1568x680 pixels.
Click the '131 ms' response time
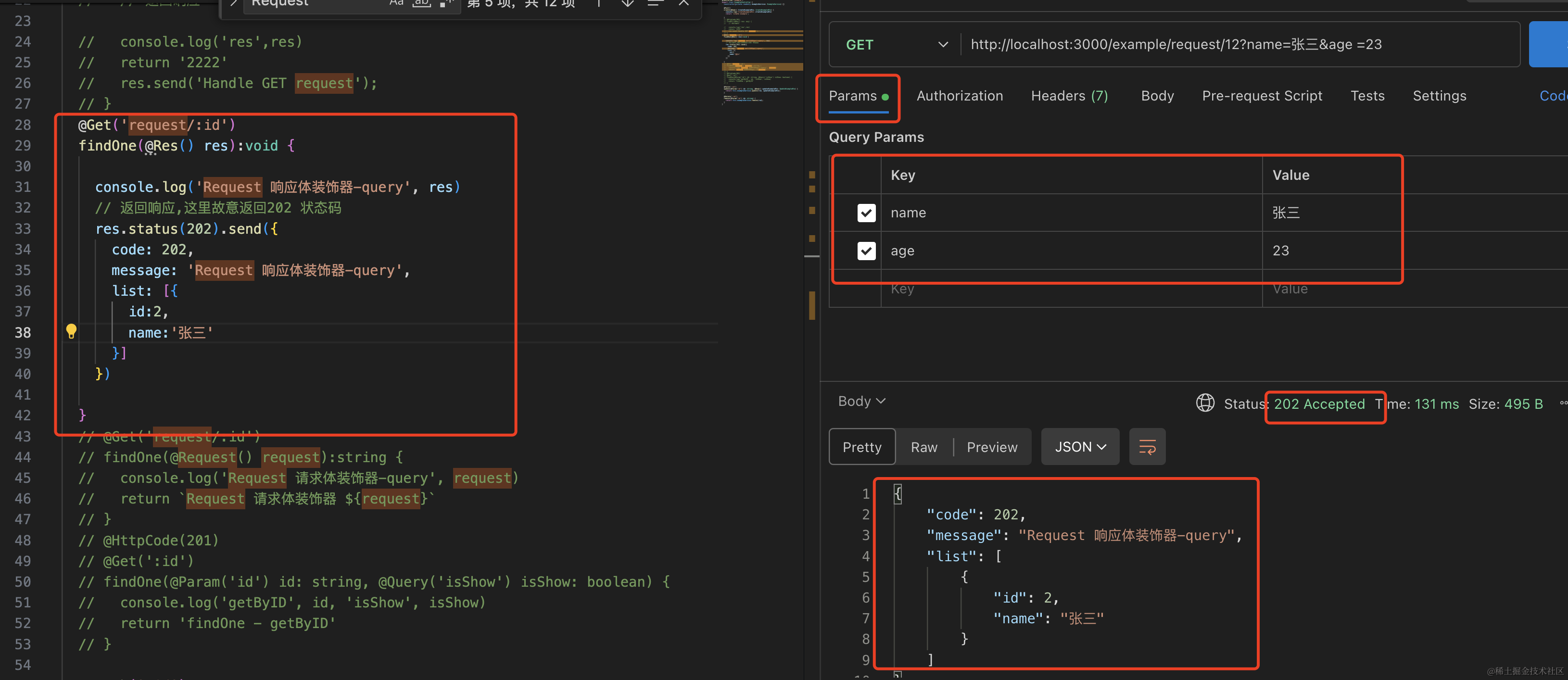tap(1437, 403)
